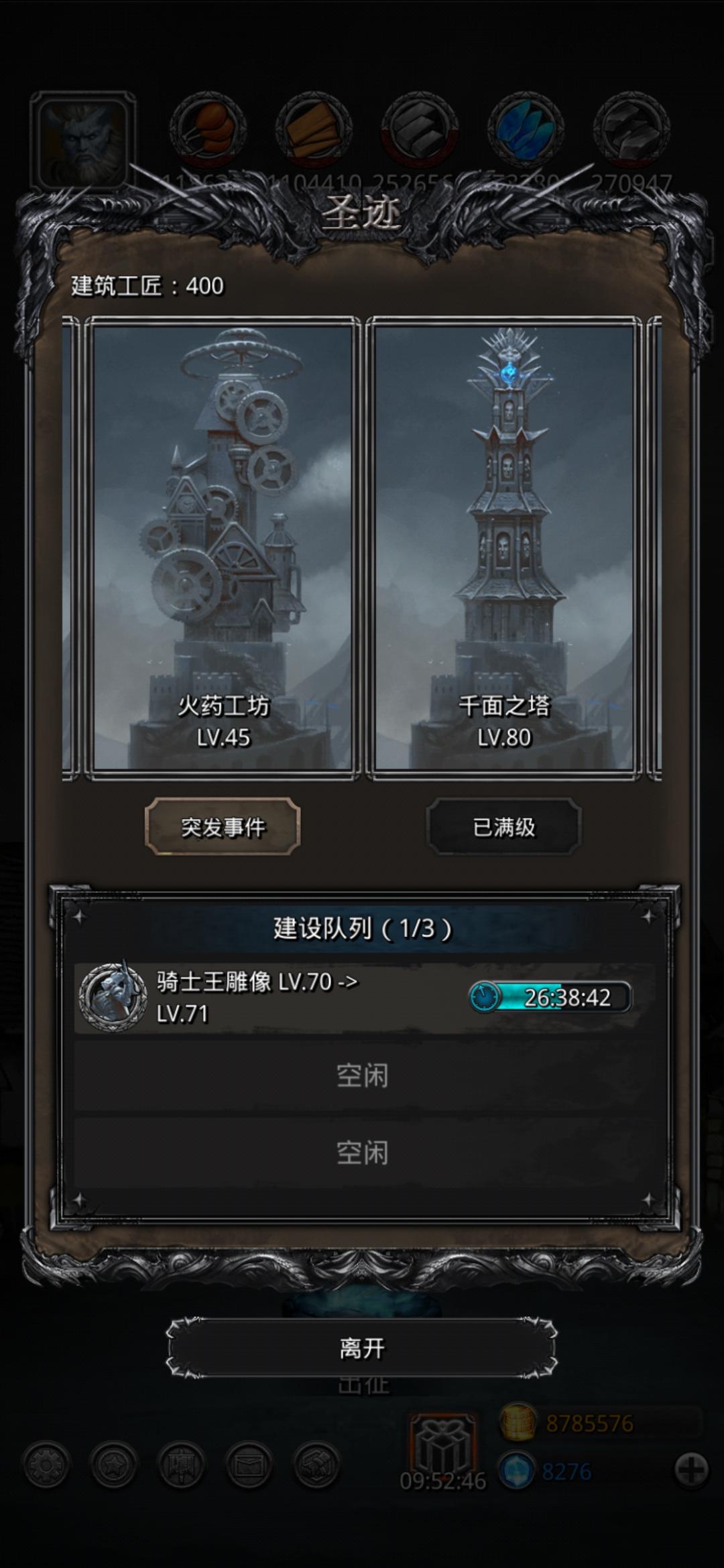Screen dimensions: 724x1568
Task: Select the iron ingots resource icon
Action: [x=420, y=129]
